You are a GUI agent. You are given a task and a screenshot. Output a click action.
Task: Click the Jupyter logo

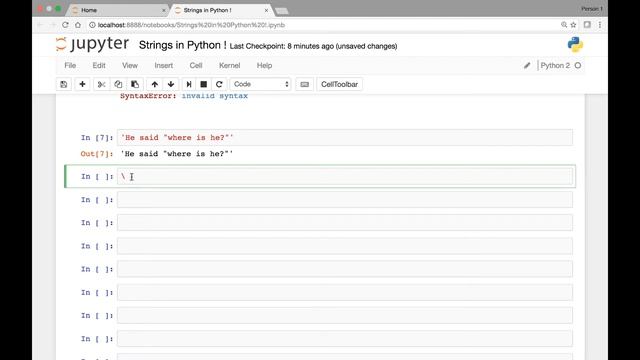93,44
